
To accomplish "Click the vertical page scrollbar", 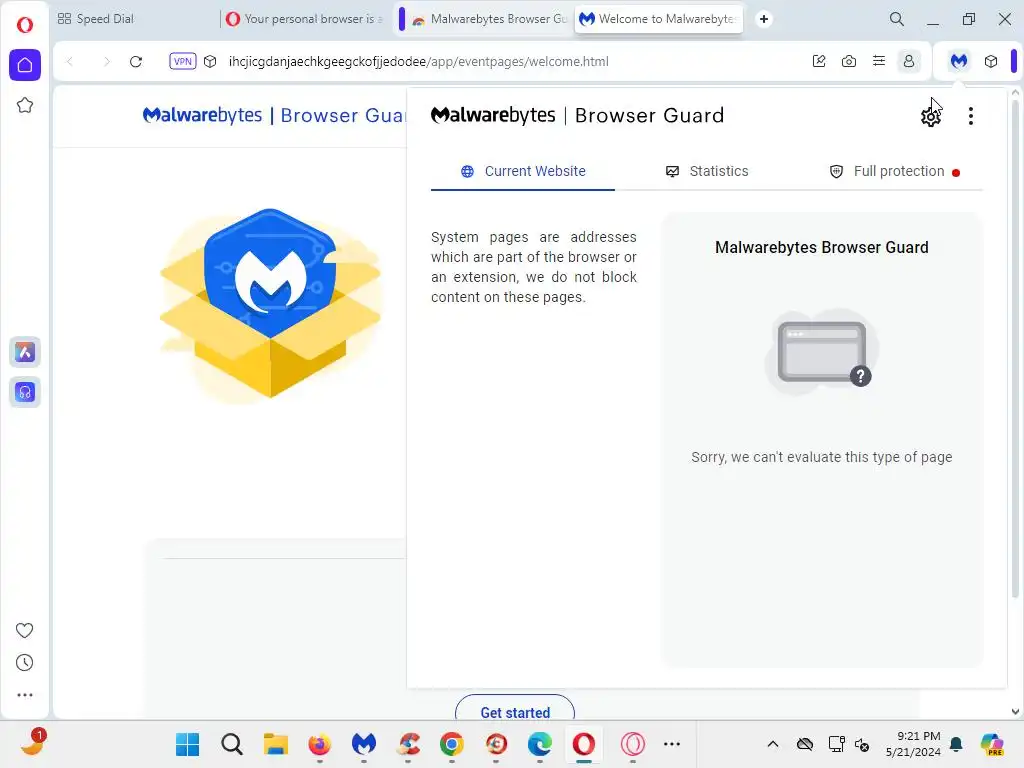I will [x=1015, y=349].
